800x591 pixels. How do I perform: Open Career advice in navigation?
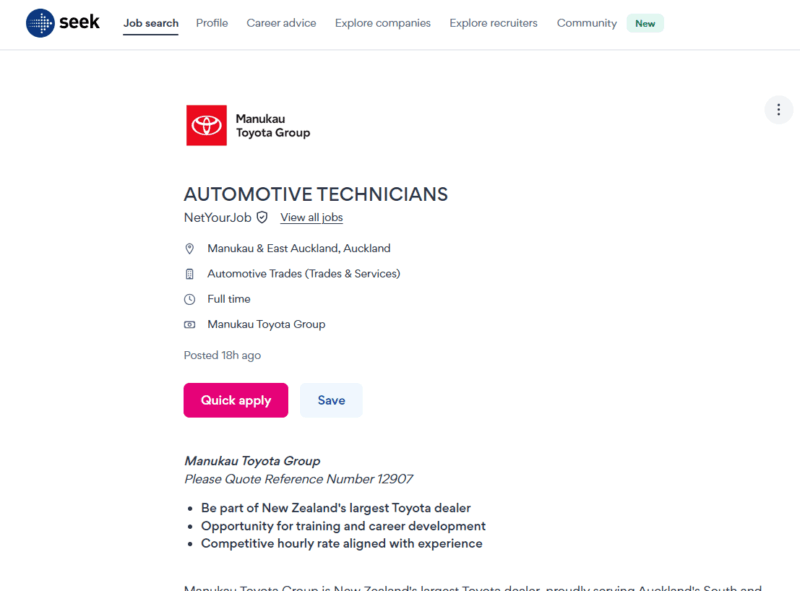[281, 23]
